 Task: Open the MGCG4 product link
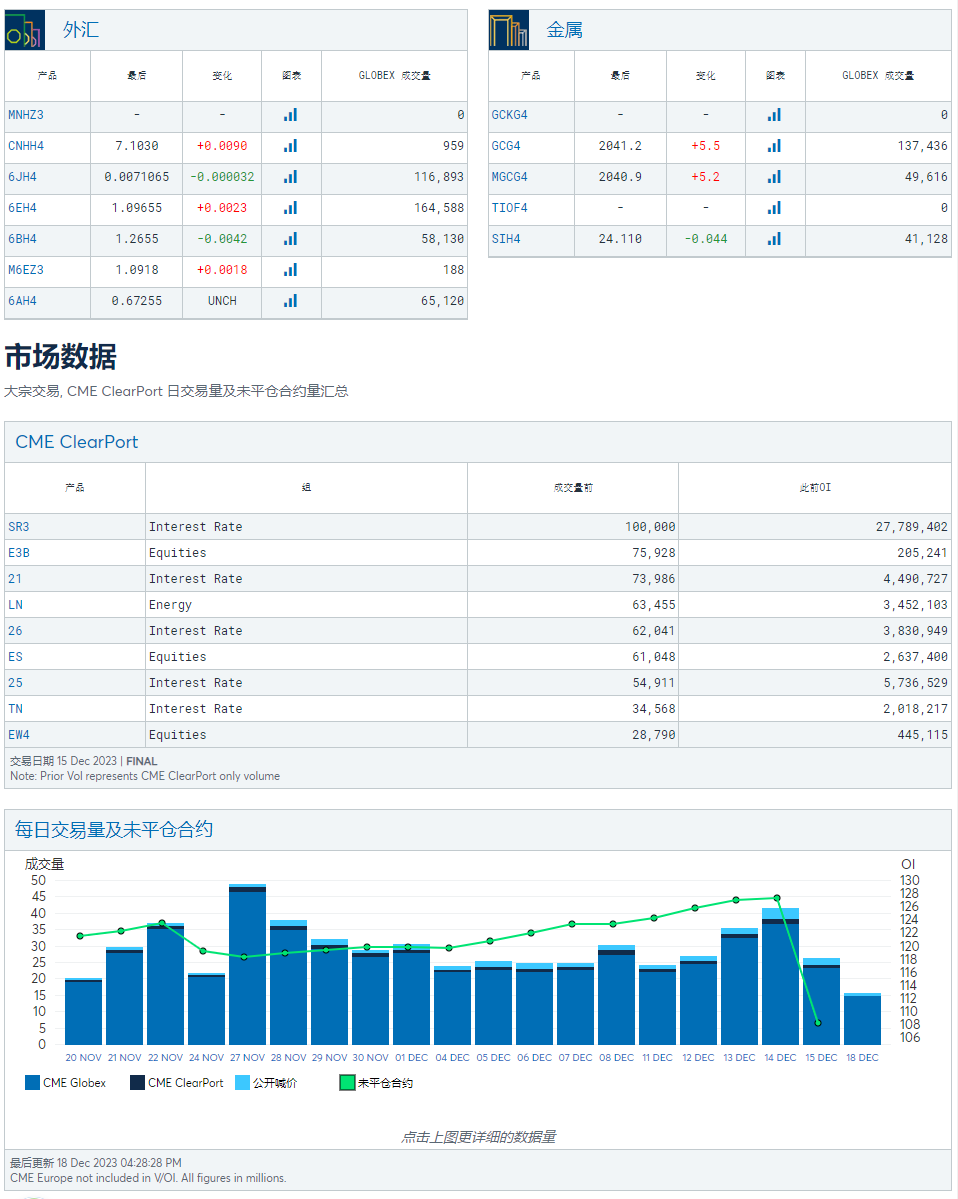tap(509, 177)
